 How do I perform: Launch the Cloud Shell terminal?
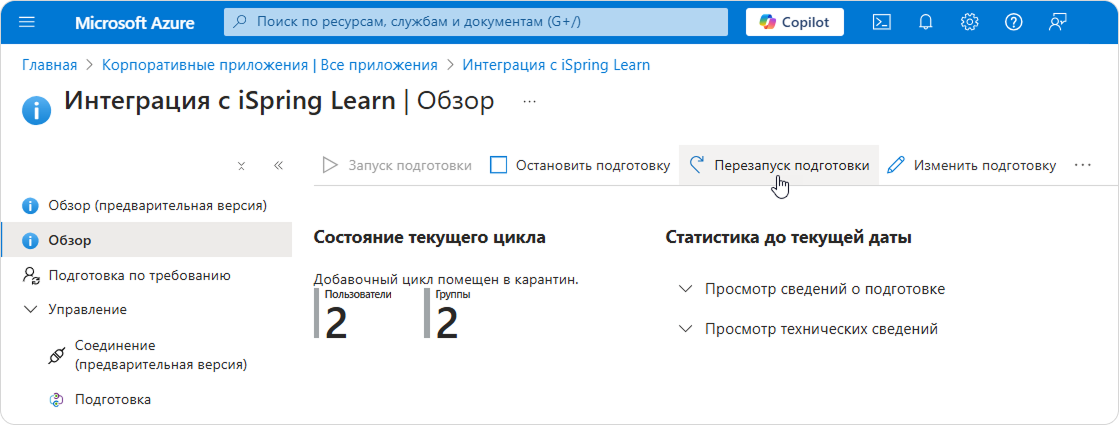click(x=882, y=22)
